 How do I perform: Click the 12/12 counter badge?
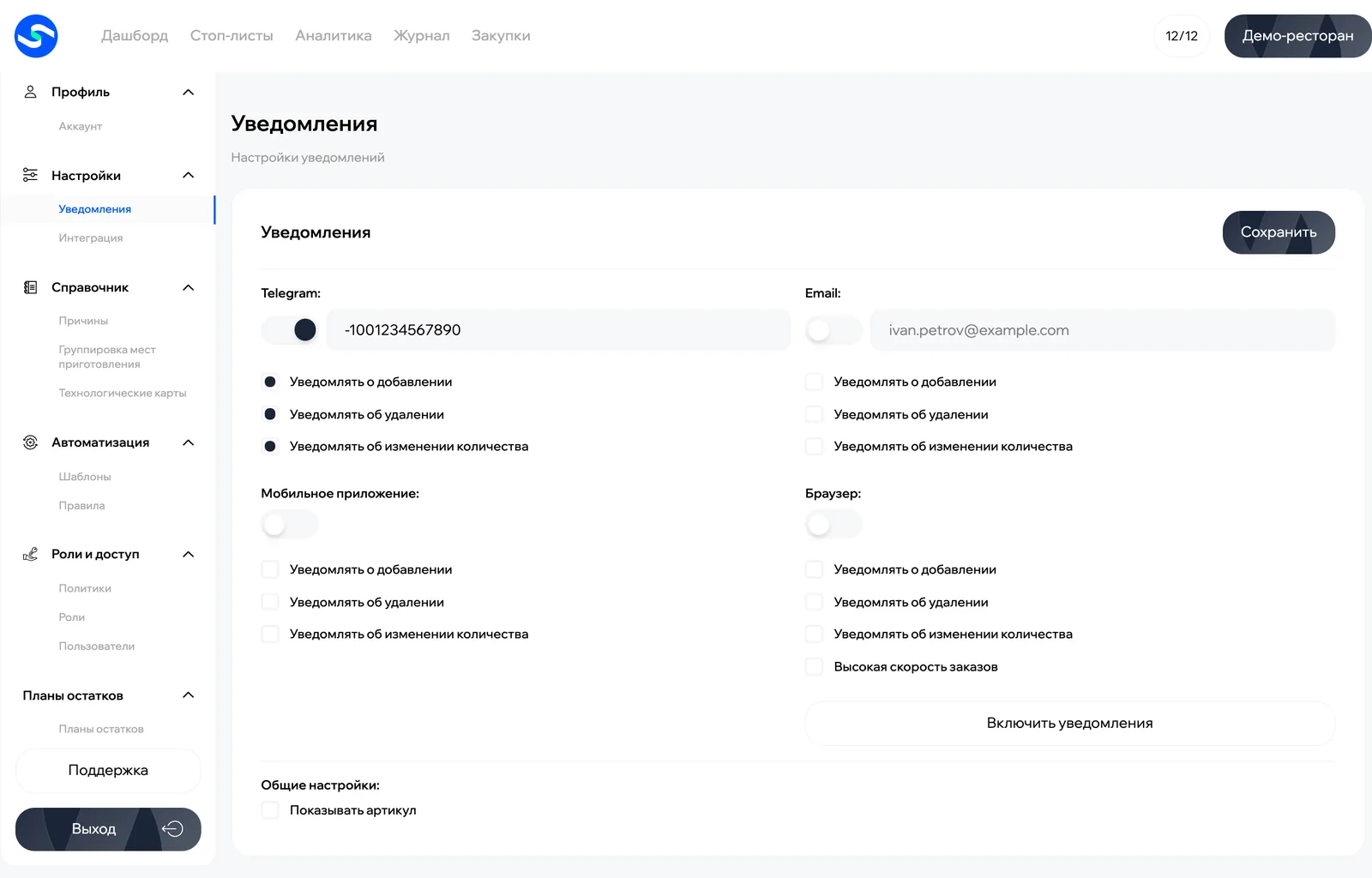[x=1182, y=36]
